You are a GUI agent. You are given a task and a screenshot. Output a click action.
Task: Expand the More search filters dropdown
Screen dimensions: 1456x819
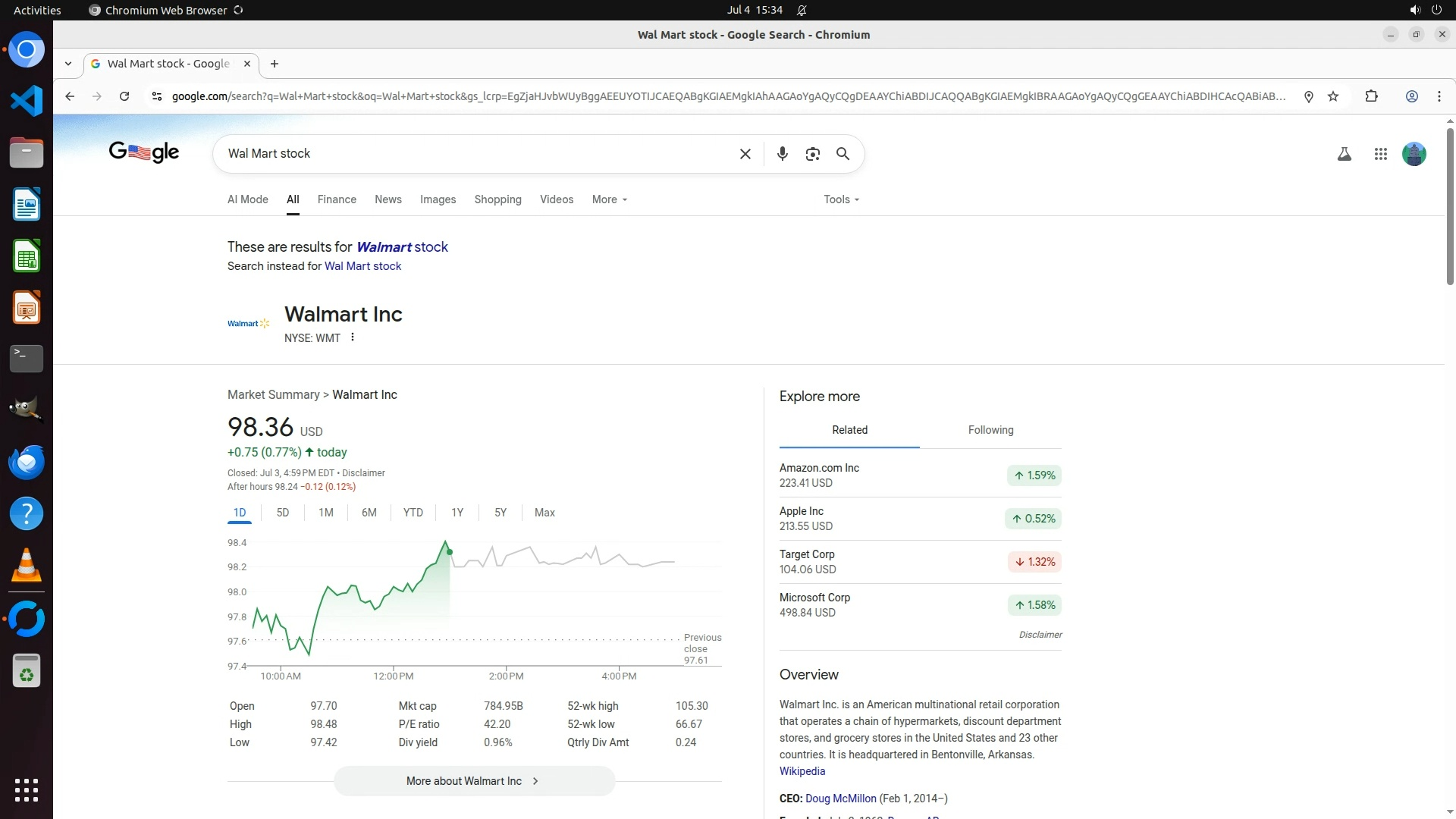[610, 199]
